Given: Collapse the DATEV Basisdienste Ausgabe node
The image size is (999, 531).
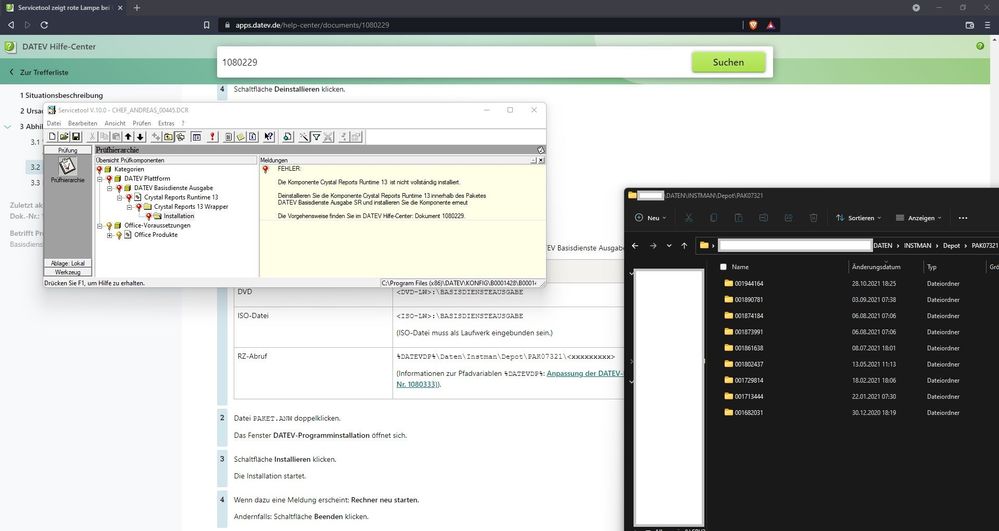Looking at the screenshot, I should click(x=110, y=189).
